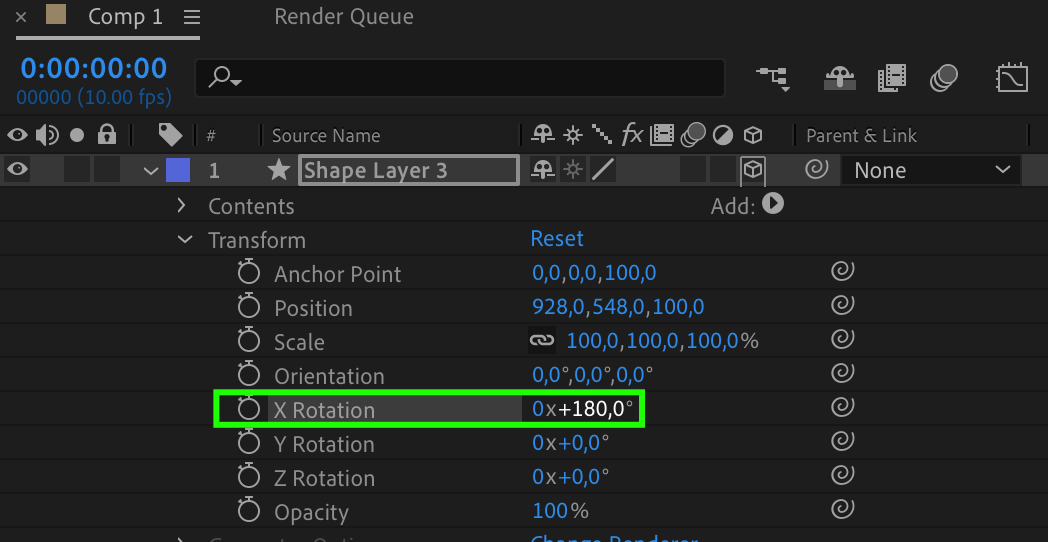Toggle the Shy switch on Shape Layer 3
Screen dimensions: 1048x542
pyautogui.click(x=543, y=171)
